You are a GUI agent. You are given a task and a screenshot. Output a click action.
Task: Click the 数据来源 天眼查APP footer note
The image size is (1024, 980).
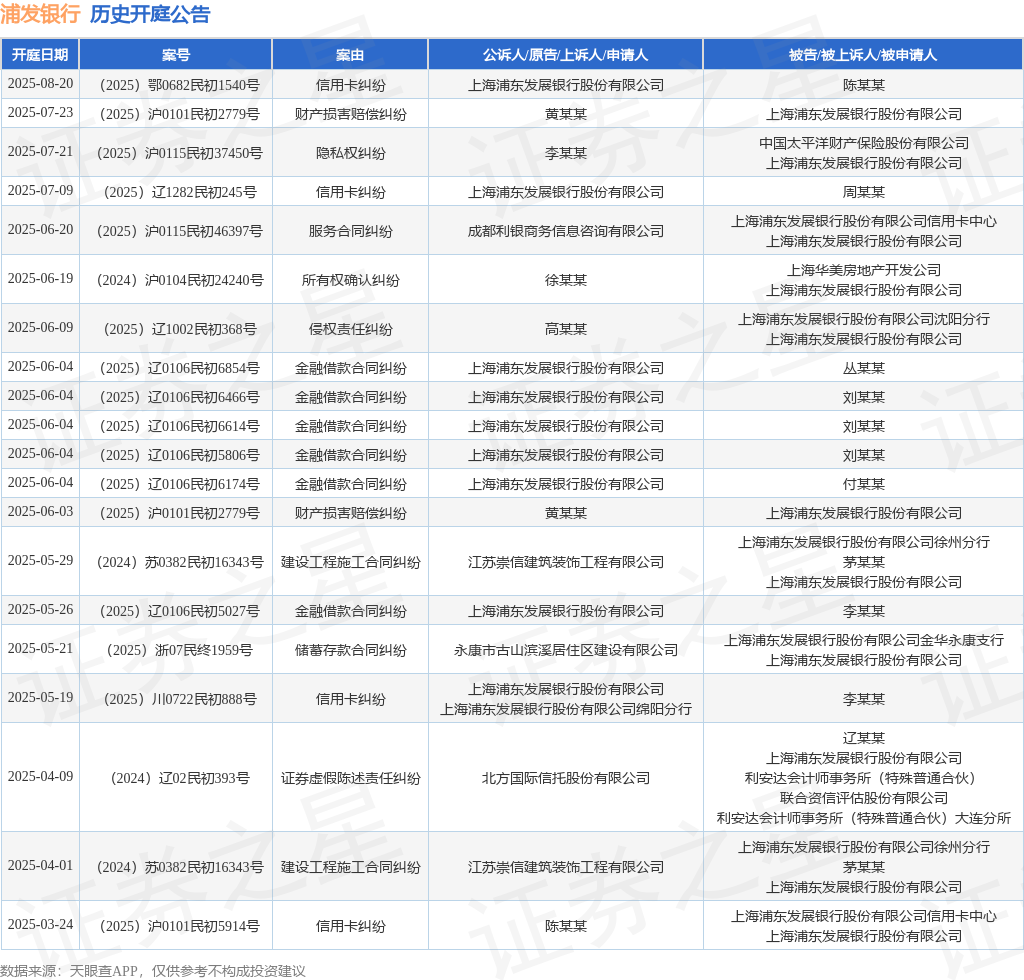(x=153, y=971)
